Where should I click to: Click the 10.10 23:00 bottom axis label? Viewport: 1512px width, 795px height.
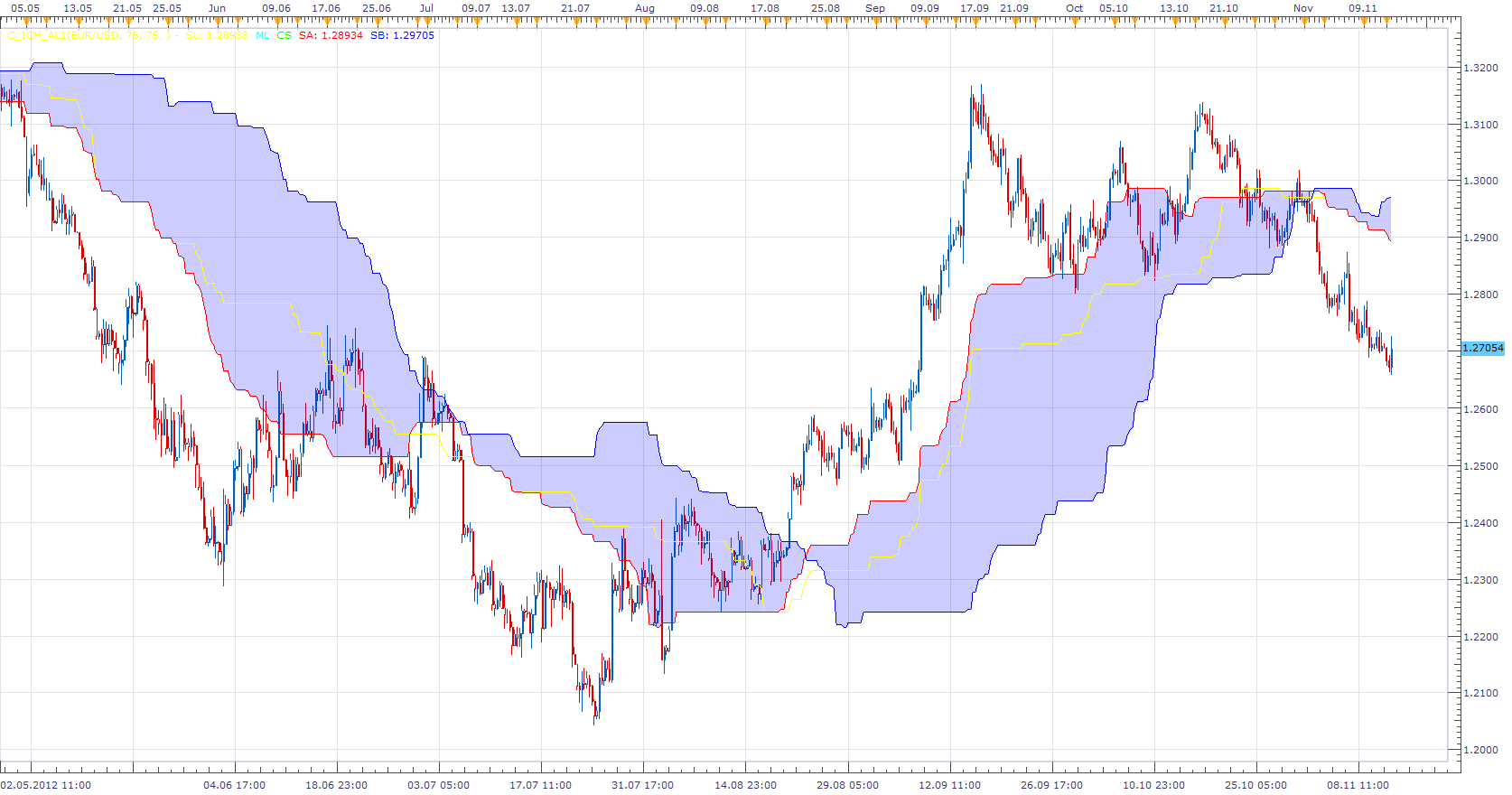tap(1154, 785)
